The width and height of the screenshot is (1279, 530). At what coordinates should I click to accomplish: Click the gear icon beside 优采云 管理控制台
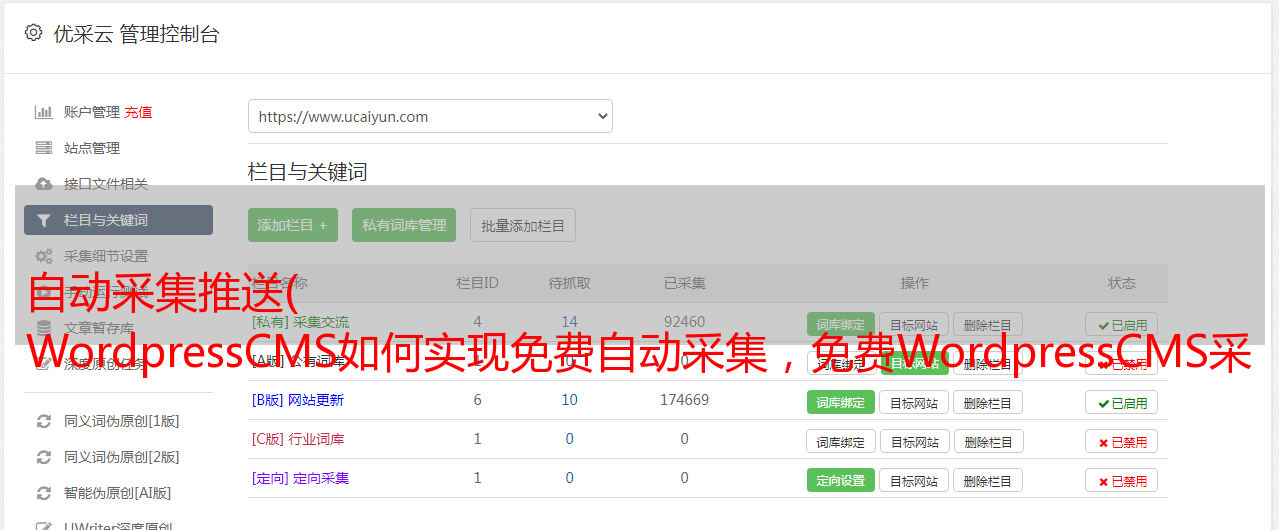click(33, 33)
